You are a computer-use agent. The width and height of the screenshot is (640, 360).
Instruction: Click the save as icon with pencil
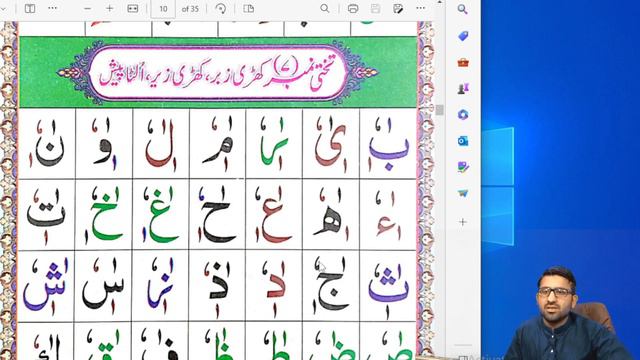[398, 9]
